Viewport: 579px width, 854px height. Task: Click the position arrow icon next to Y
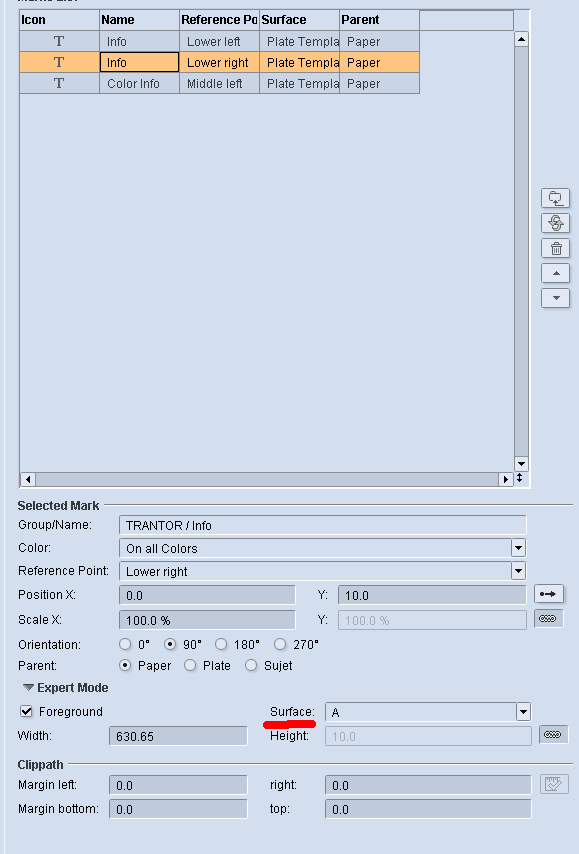[x=548, y=594]
